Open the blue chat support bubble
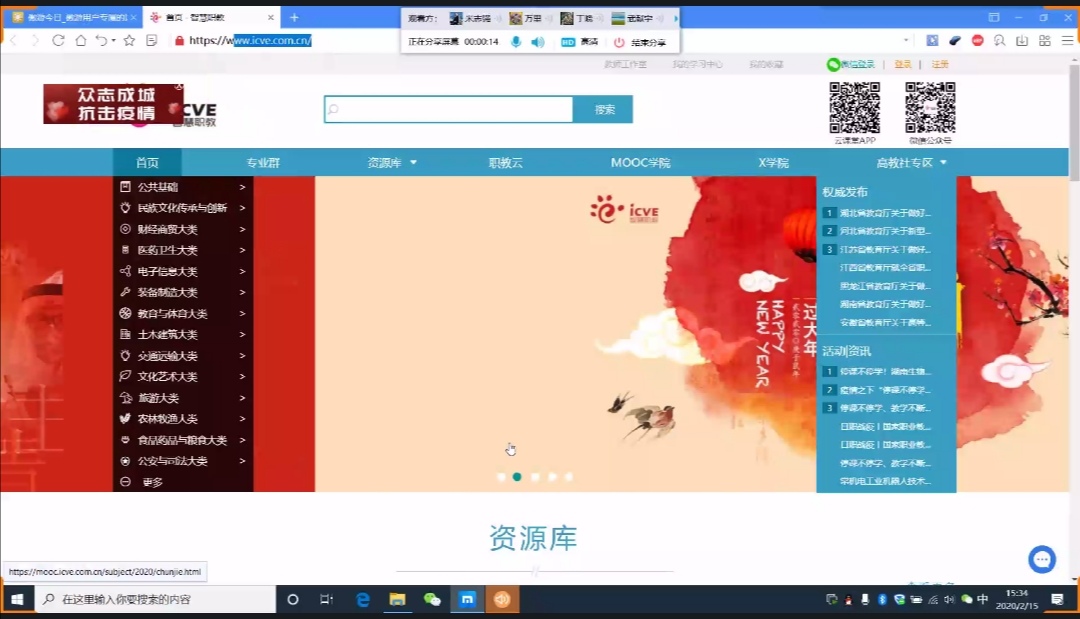 (x=1042, y=559)
